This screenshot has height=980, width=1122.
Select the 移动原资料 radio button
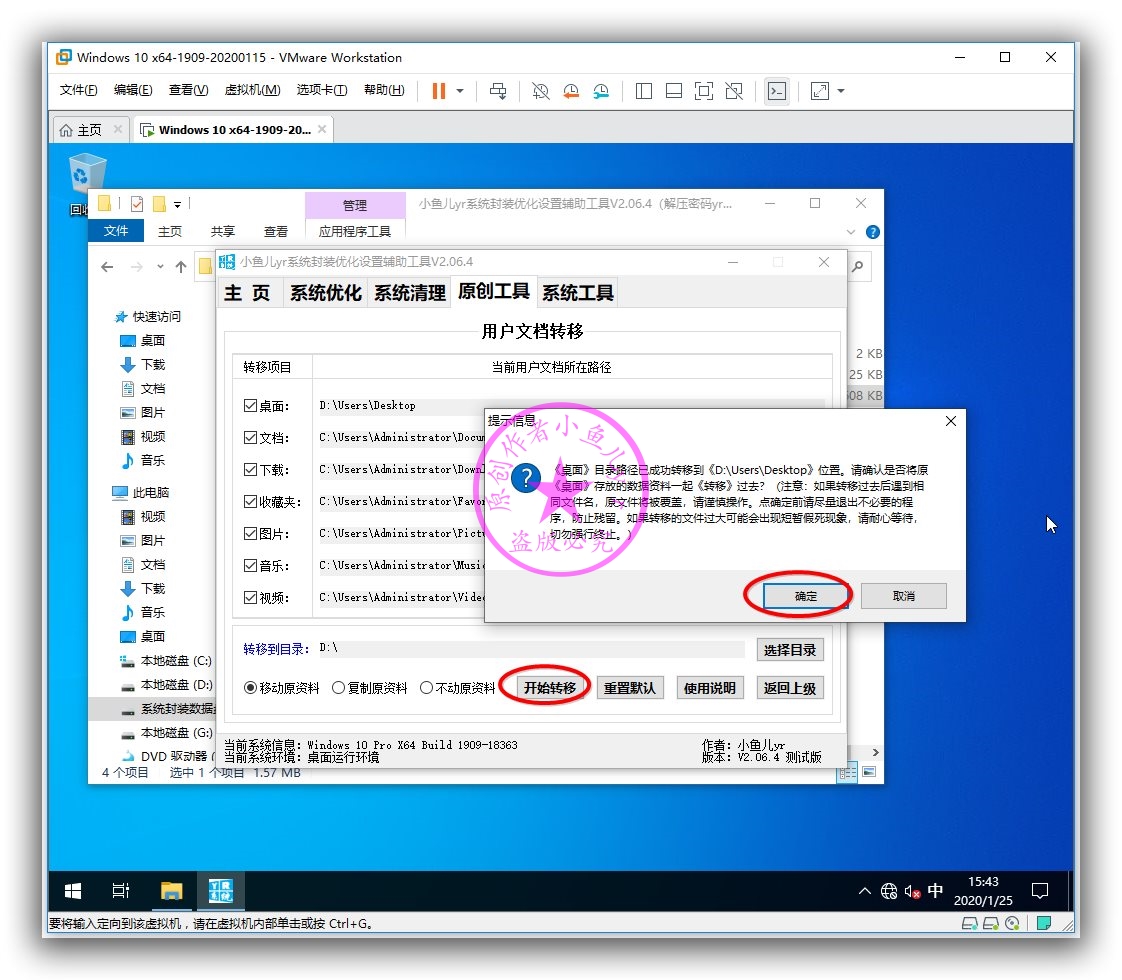(x=250, y=687)
